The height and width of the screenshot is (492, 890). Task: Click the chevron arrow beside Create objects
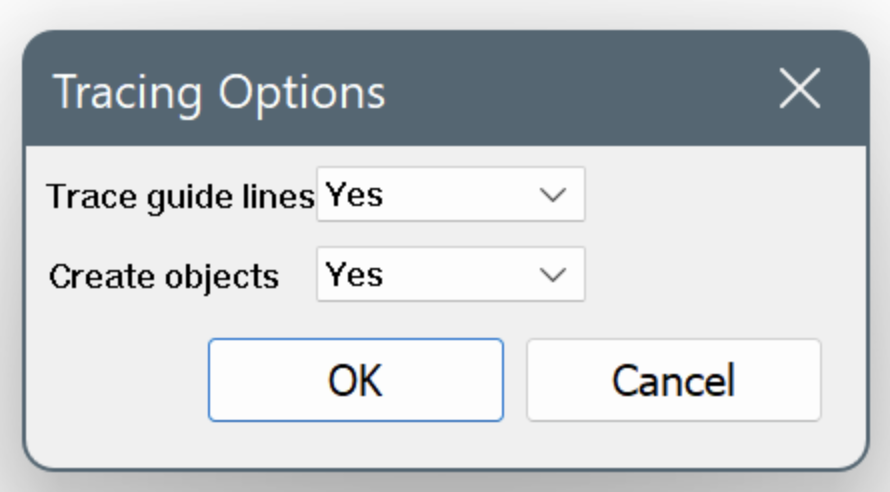pyautogui.click(x=553, y=275)
